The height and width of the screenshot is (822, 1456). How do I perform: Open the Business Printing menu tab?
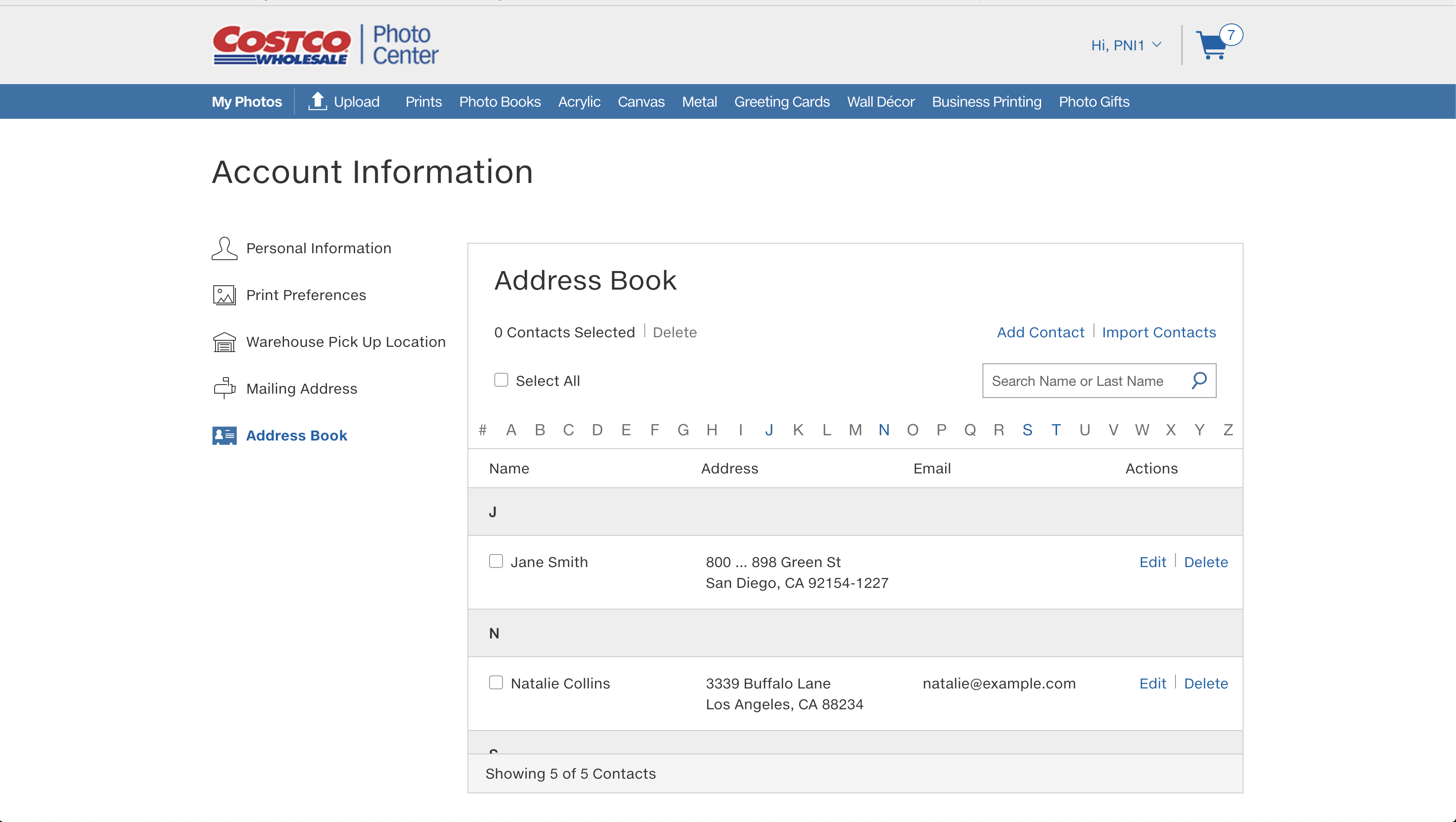point(986,101)
